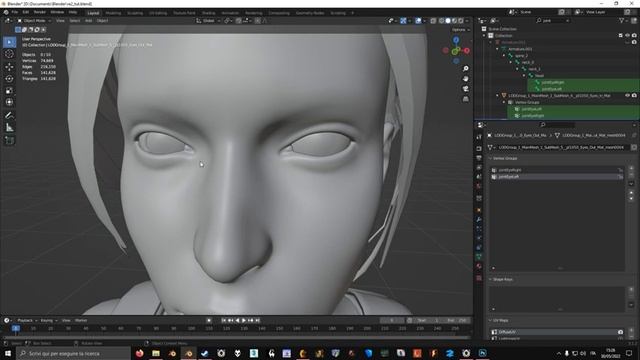Switch to the Geometry Nodes workspace tab
Viewport: 640px width, 360px height.
pyautogui.click(x=310, y=13)
